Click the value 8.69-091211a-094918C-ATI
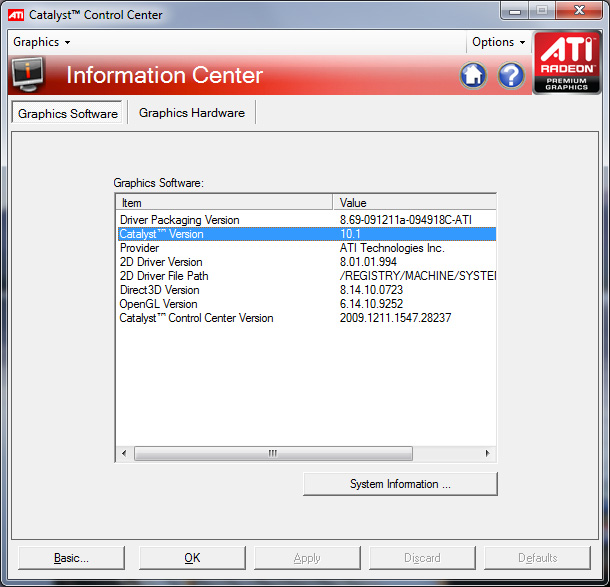The height and width of the screenshot is (587, 610). coord(406,220)
